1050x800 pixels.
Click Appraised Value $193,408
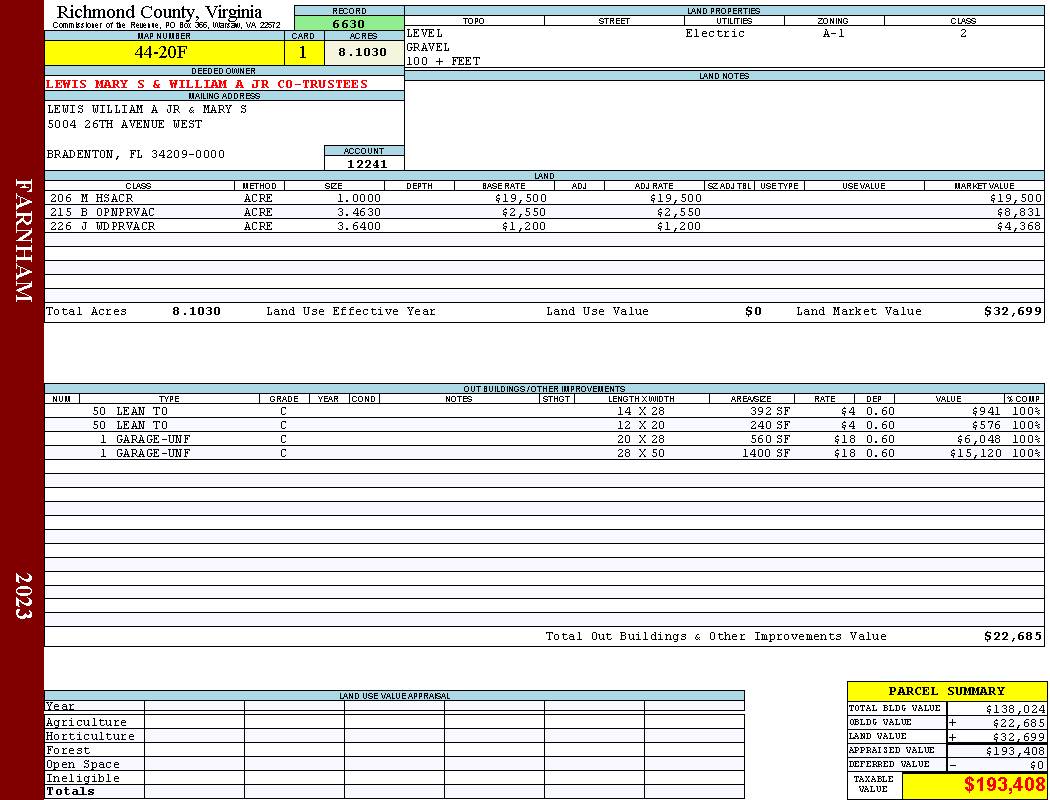[1015, 751]
